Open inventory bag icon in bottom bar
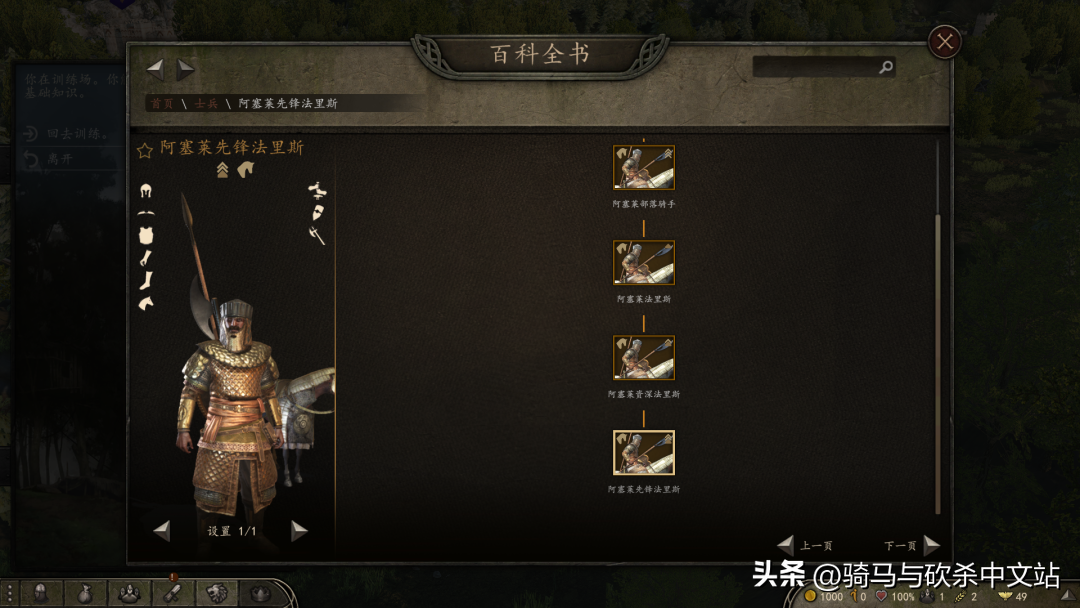Screen dimensions: 1080x608 pyautogui.click(x=85, y=594)
